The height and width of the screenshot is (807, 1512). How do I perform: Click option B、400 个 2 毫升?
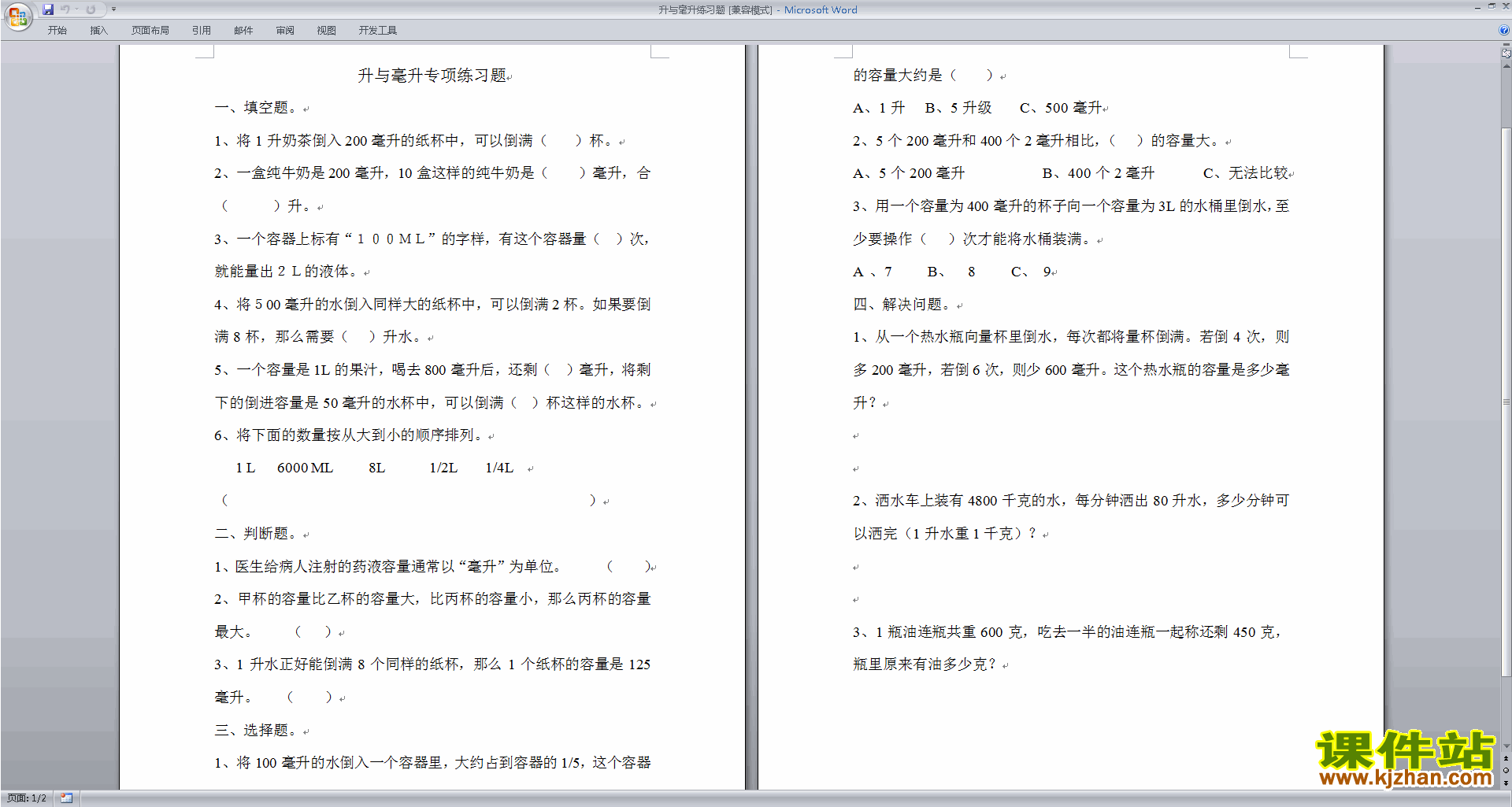click(x=1099, y=173)
